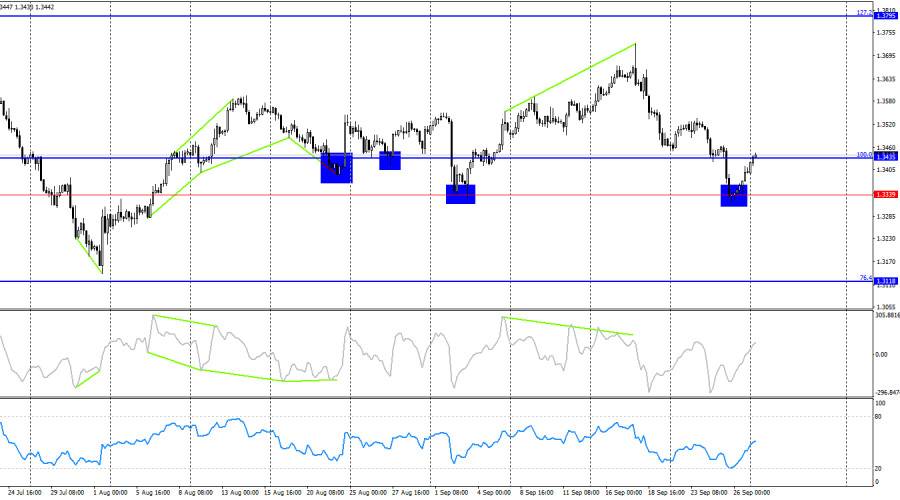Click the 1.3520 price axis value
Image resolution: width=900 pixels, height=500 pixels.
point(886,124)
